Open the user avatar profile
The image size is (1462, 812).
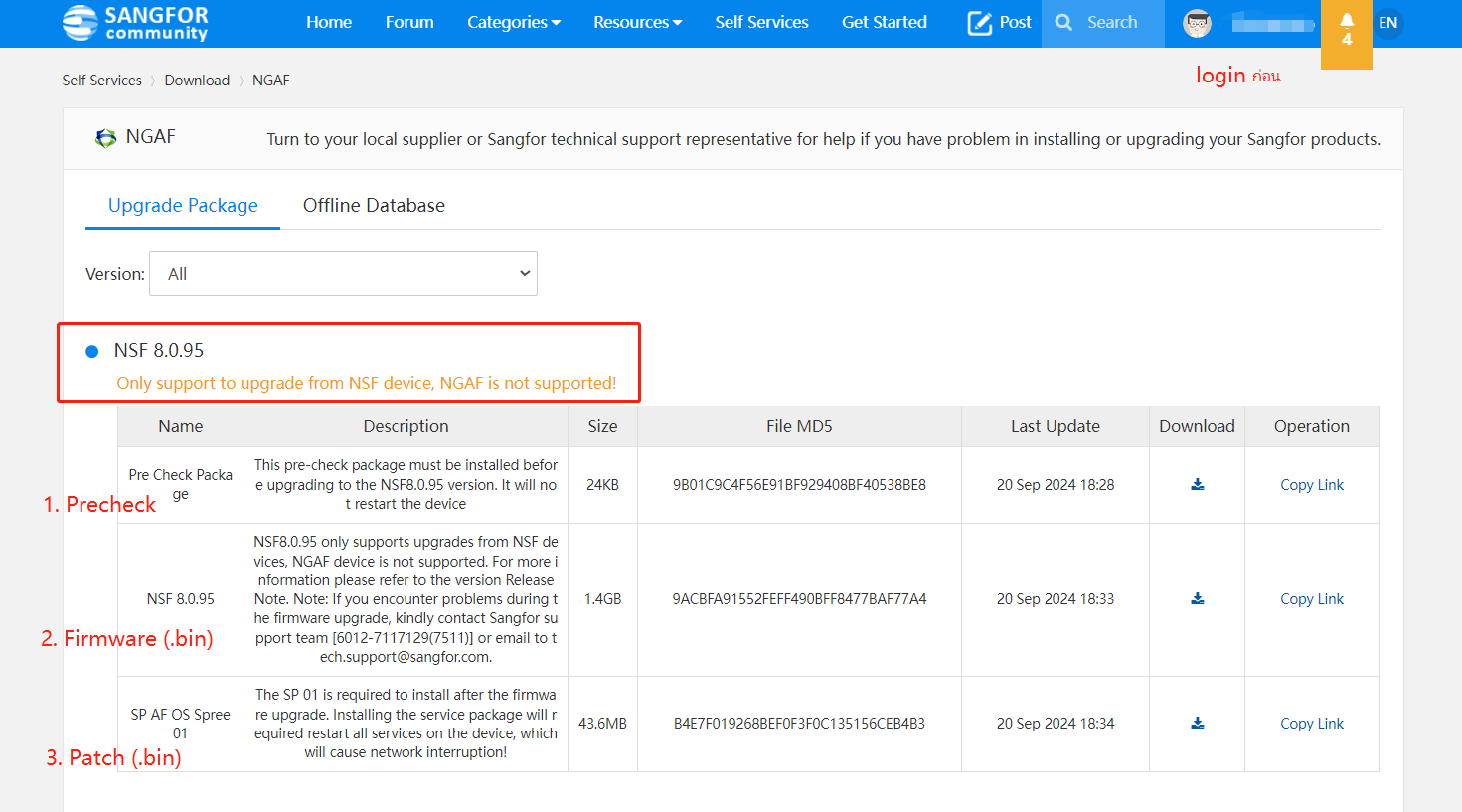[1197, 23]
